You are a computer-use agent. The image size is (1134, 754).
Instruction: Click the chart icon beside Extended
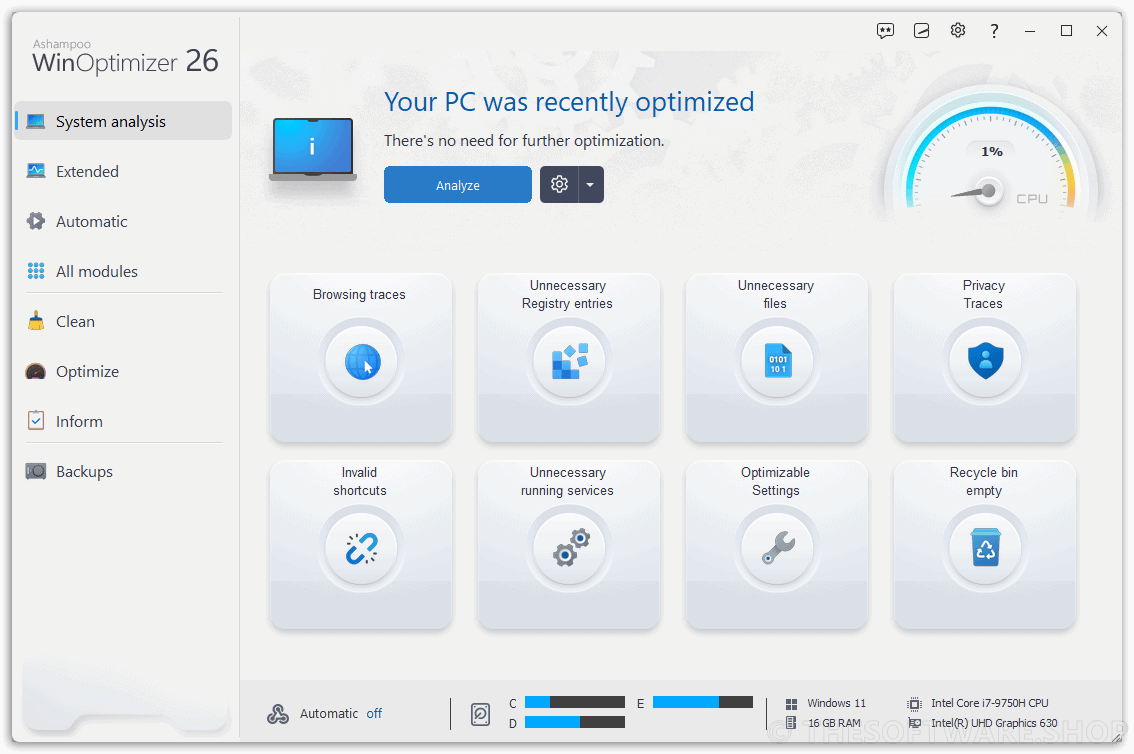(35, 171)
